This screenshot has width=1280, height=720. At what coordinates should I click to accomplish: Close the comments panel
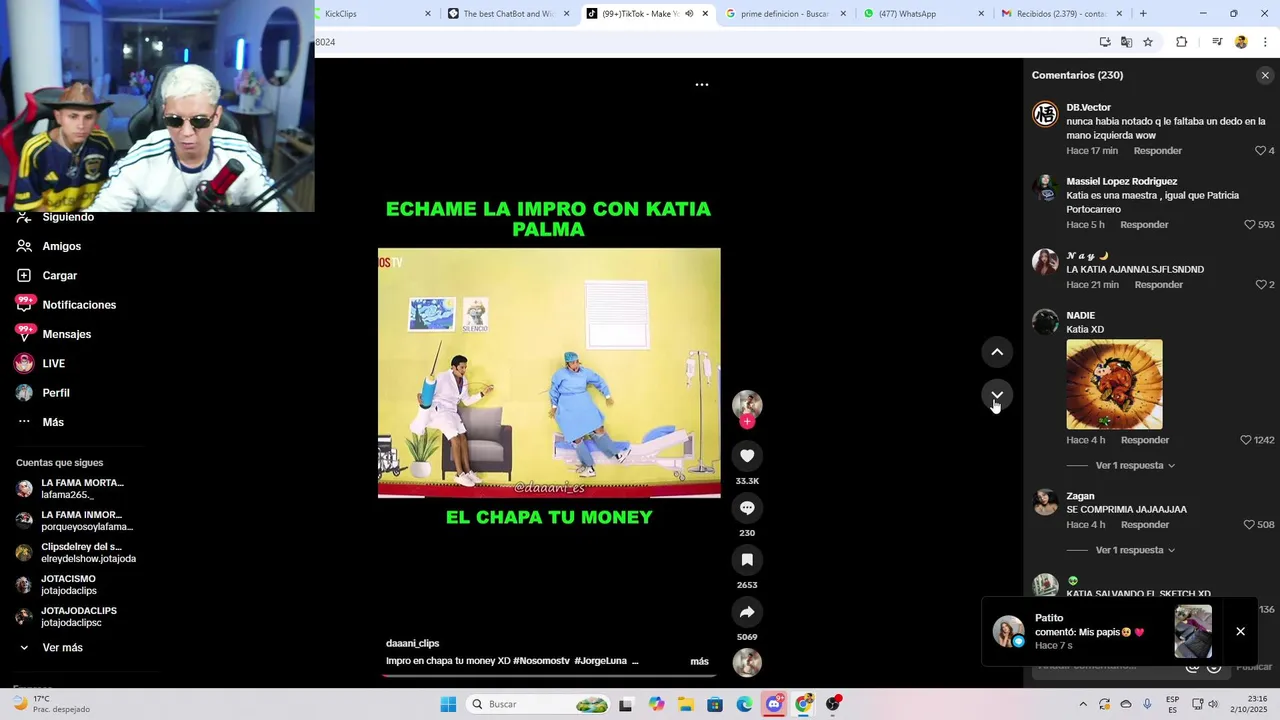(x=1265, y=75)
